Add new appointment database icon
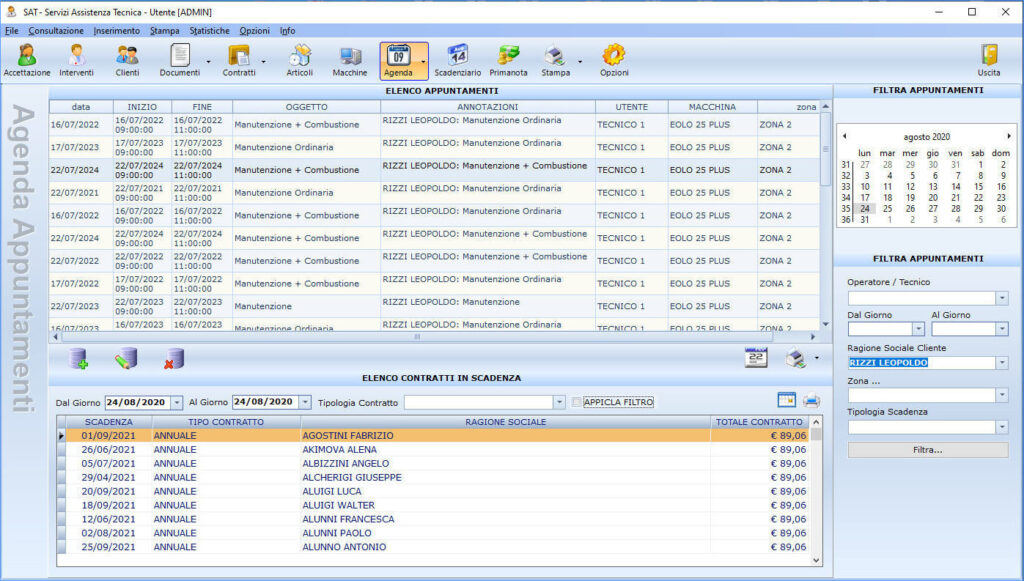 pyautogui.click(x=78, y=358)
